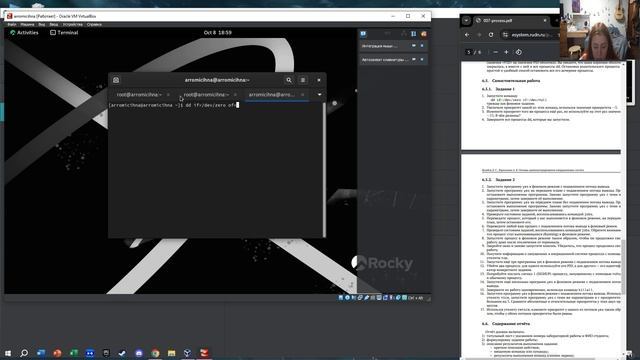
Task: Reload the PDF page in browser
Action: click(x=491, y=35)
